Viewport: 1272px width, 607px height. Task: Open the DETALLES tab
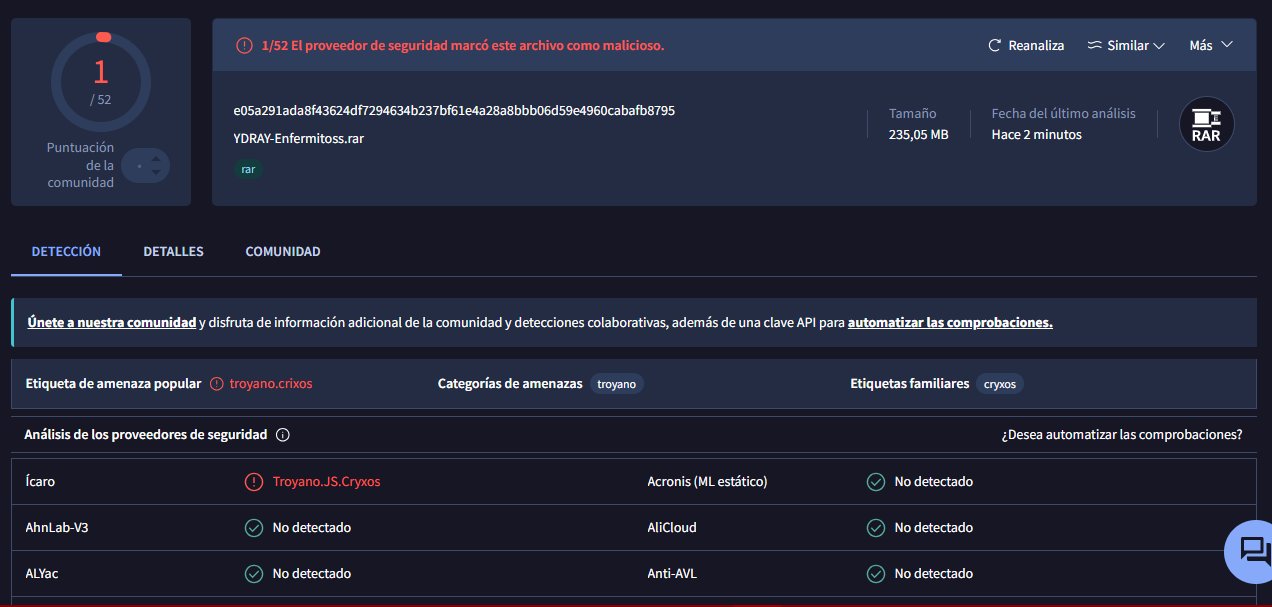173,252
